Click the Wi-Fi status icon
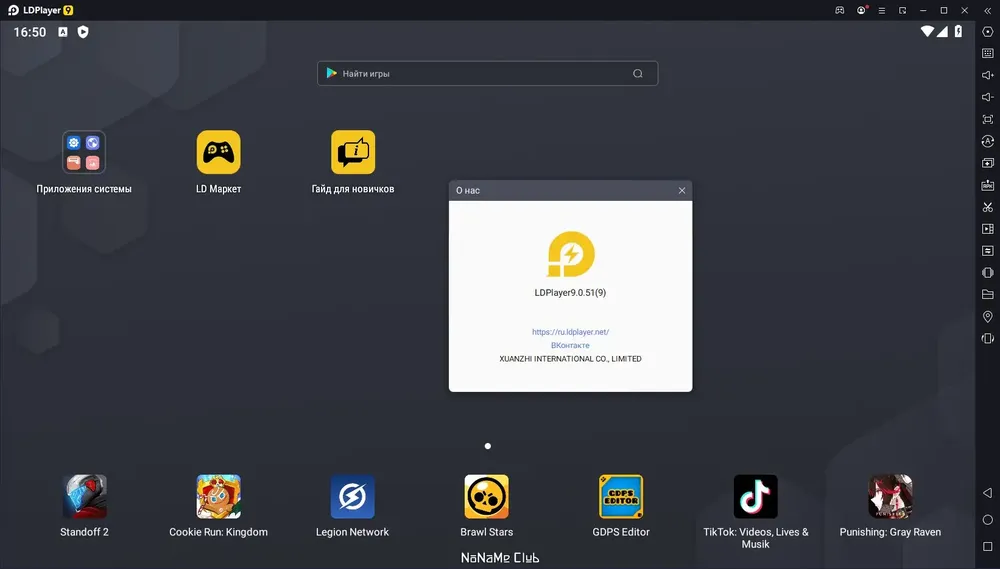The height and width of the screenshot is (569, 1000). (x=927, y=31)
